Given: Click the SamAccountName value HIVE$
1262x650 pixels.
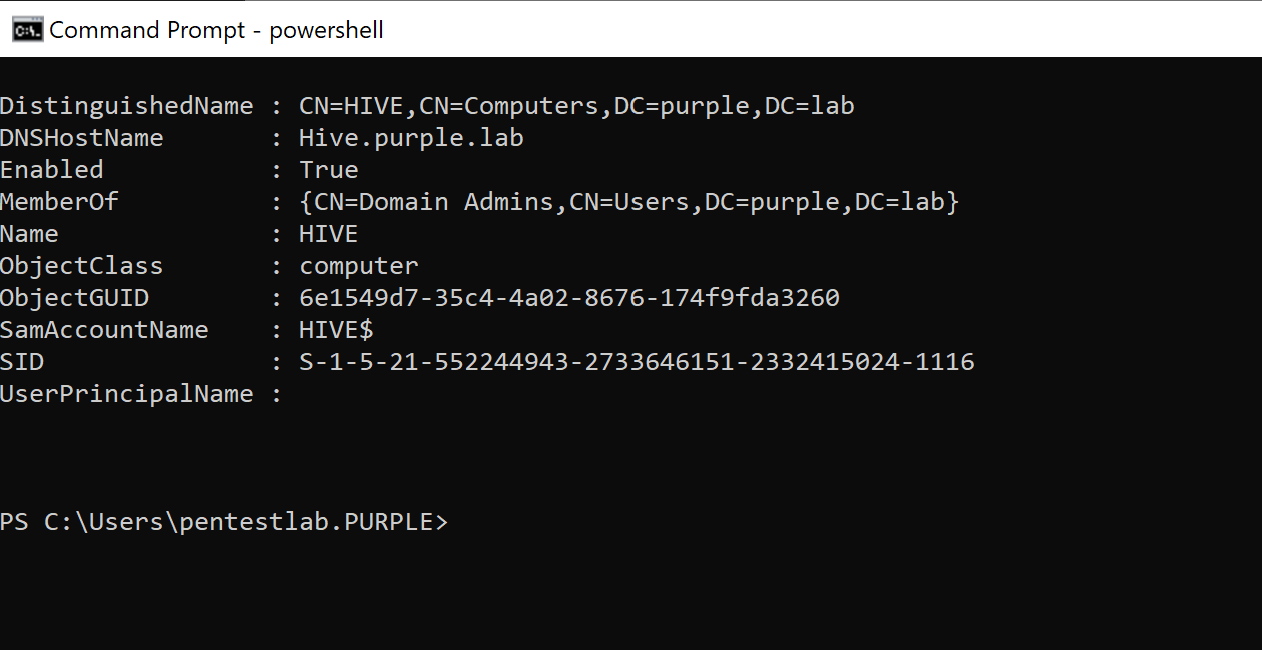Looking at the screenshot, I should [x=336, y=330].
